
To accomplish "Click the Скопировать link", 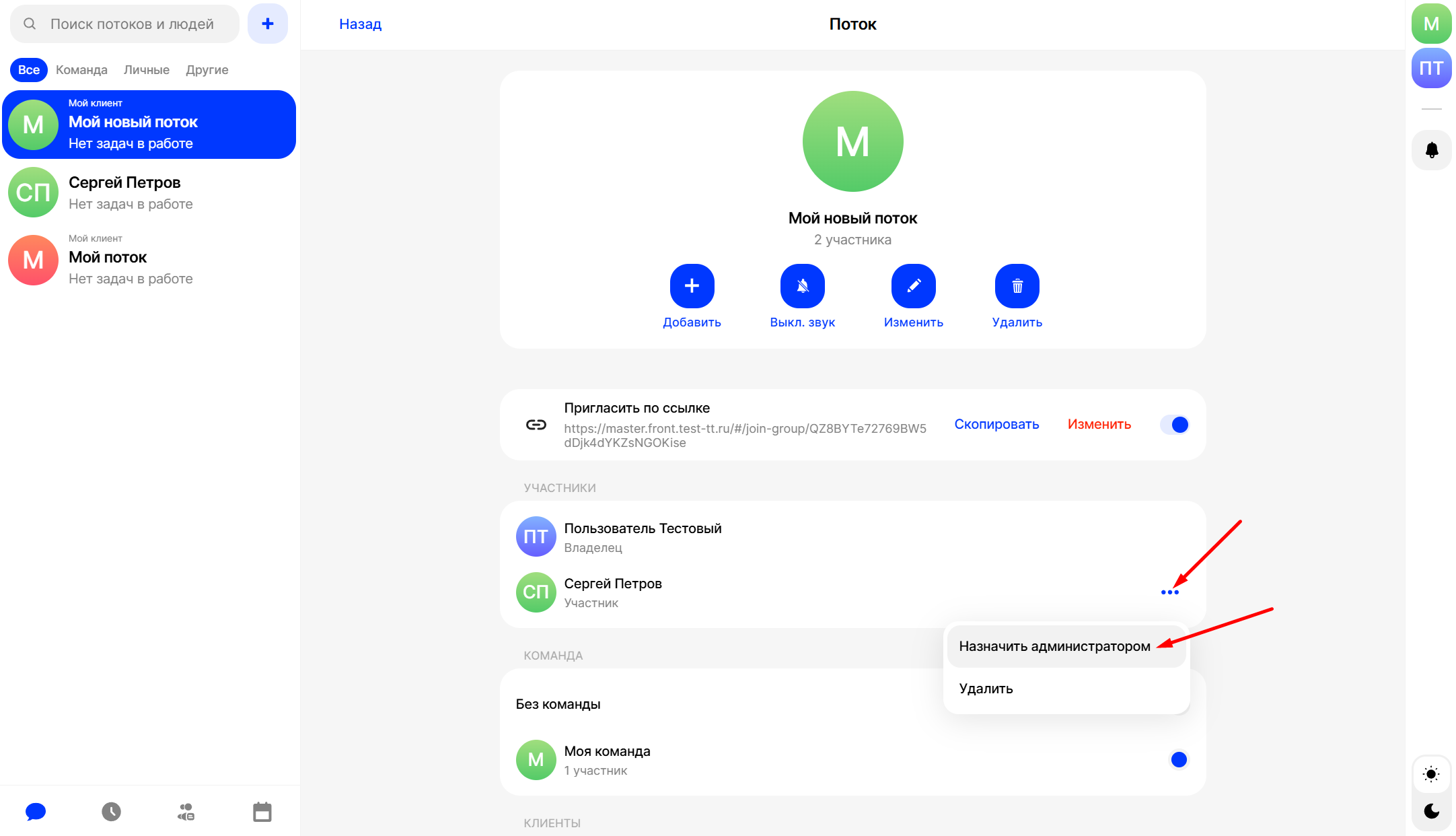I will click(x=996, y=425).
